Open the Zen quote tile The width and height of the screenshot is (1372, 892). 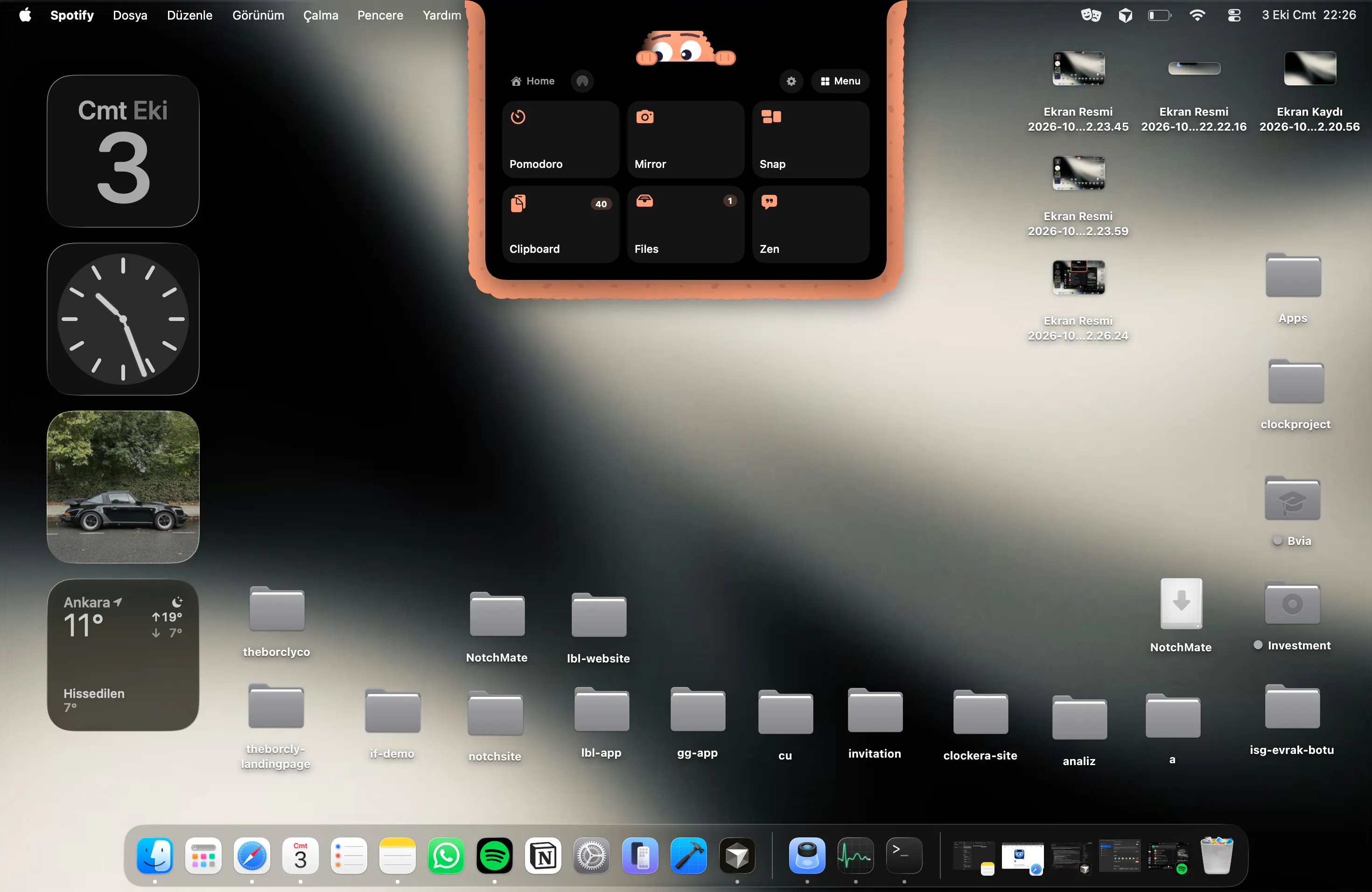[811, 224]
